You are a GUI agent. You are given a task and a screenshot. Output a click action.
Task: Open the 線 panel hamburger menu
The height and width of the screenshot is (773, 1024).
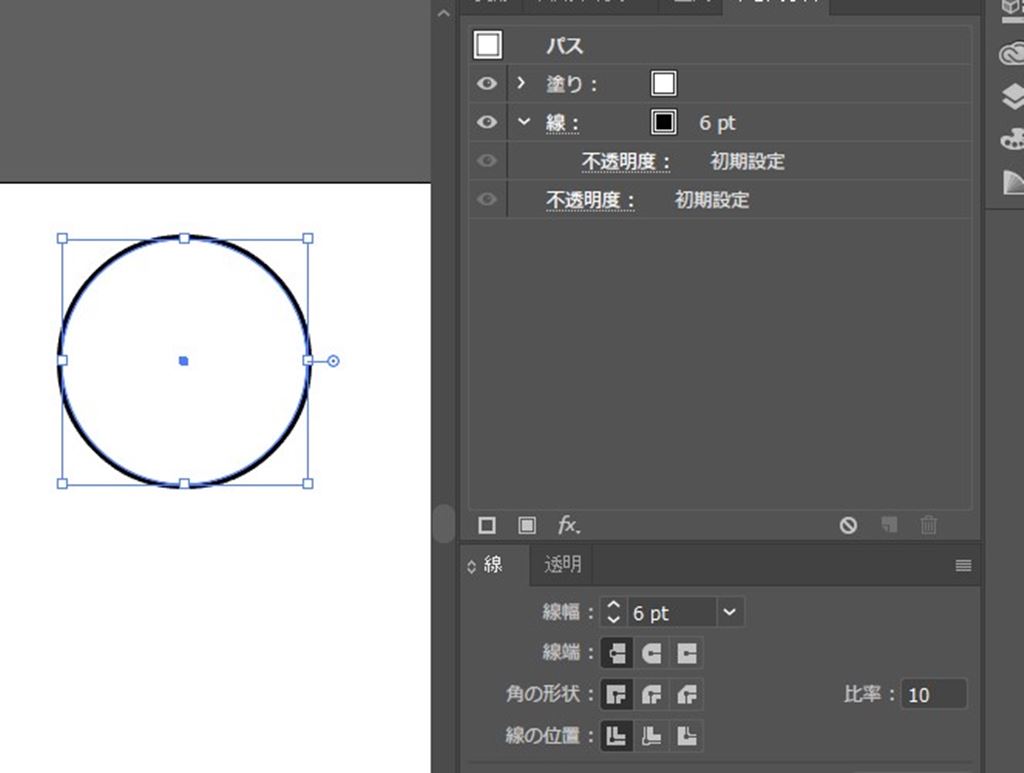[963, 566]
